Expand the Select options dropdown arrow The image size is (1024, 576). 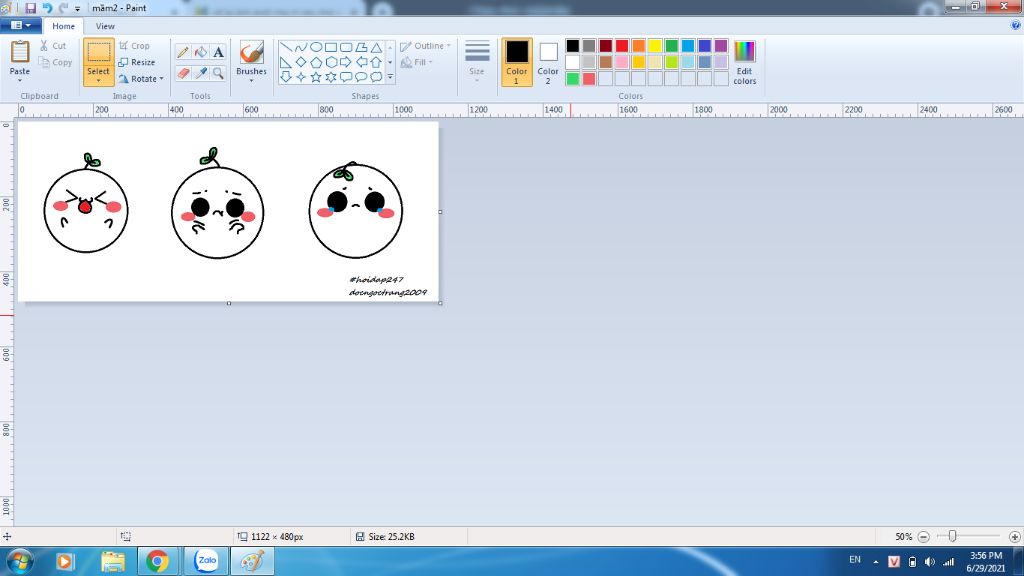[99, 80]
